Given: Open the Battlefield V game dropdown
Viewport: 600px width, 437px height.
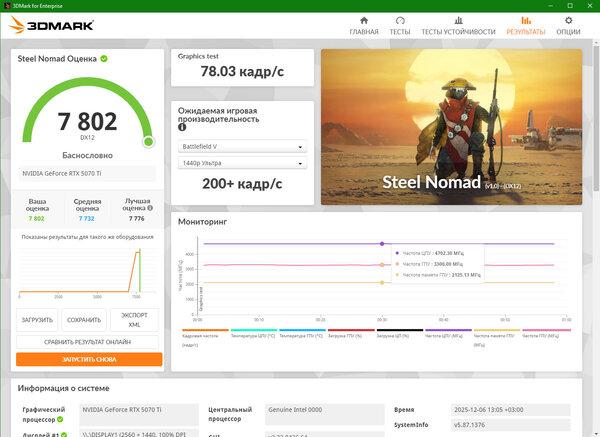Looking at the screenshot, I should point(242,147).
